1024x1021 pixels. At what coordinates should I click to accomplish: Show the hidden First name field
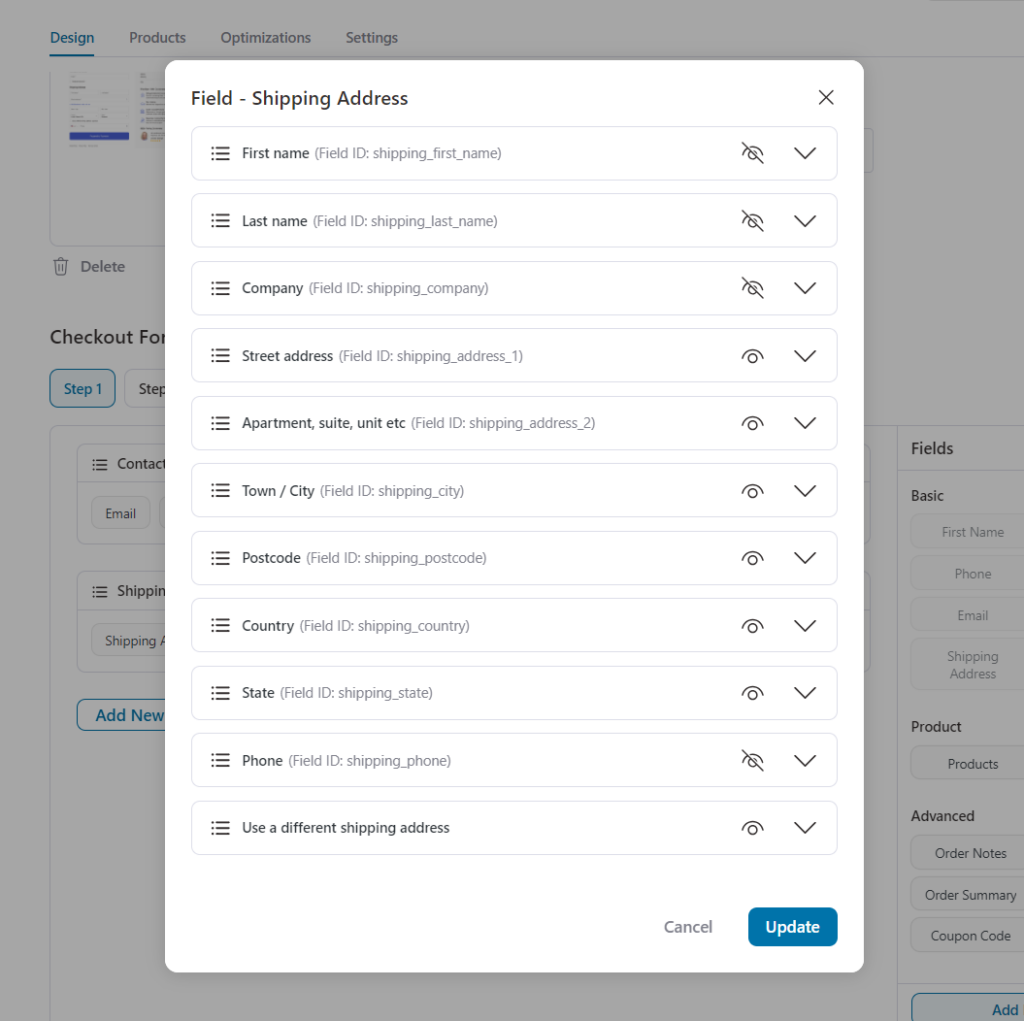pyautogui.click(x=753, y=153)
